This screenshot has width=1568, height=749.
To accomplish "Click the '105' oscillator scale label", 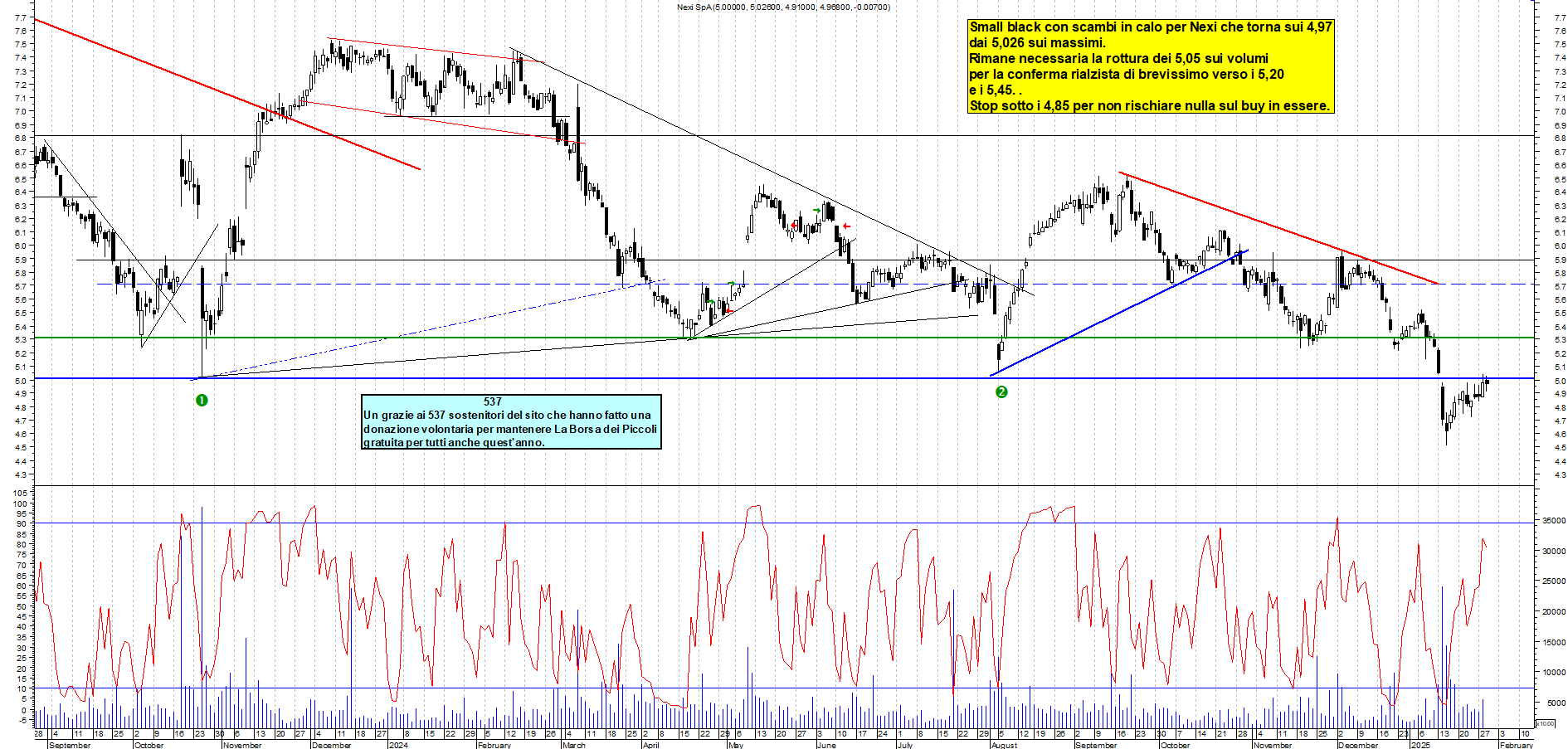I will tap(20, 494).
